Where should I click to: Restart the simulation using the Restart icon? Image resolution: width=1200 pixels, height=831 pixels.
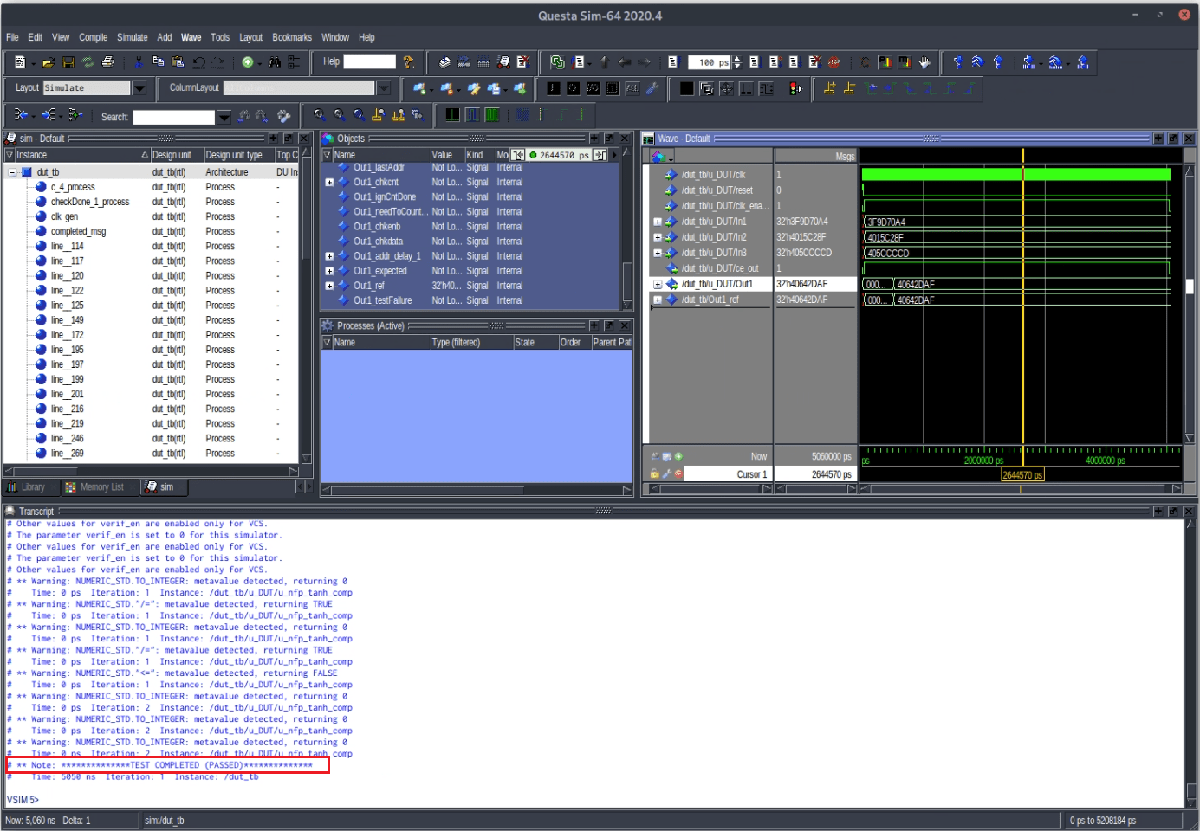[672, 62]
